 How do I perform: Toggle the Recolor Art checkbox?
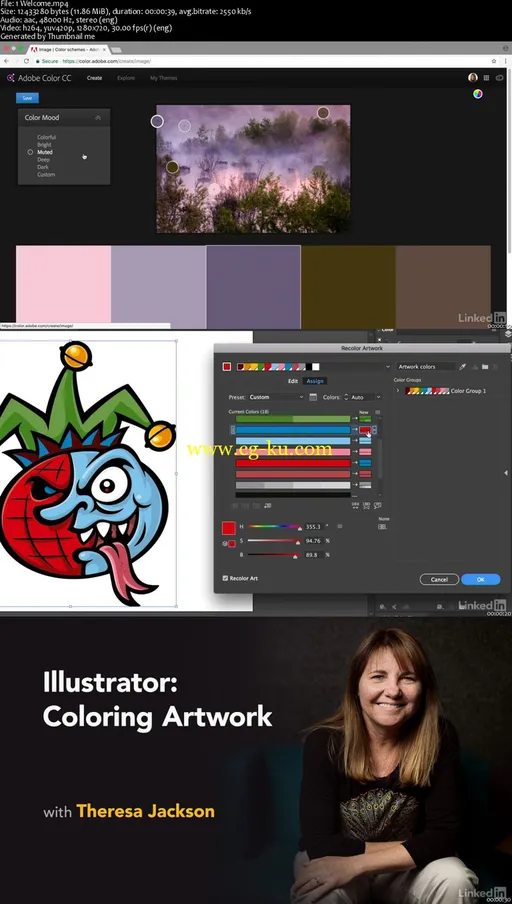click(225, 578)
